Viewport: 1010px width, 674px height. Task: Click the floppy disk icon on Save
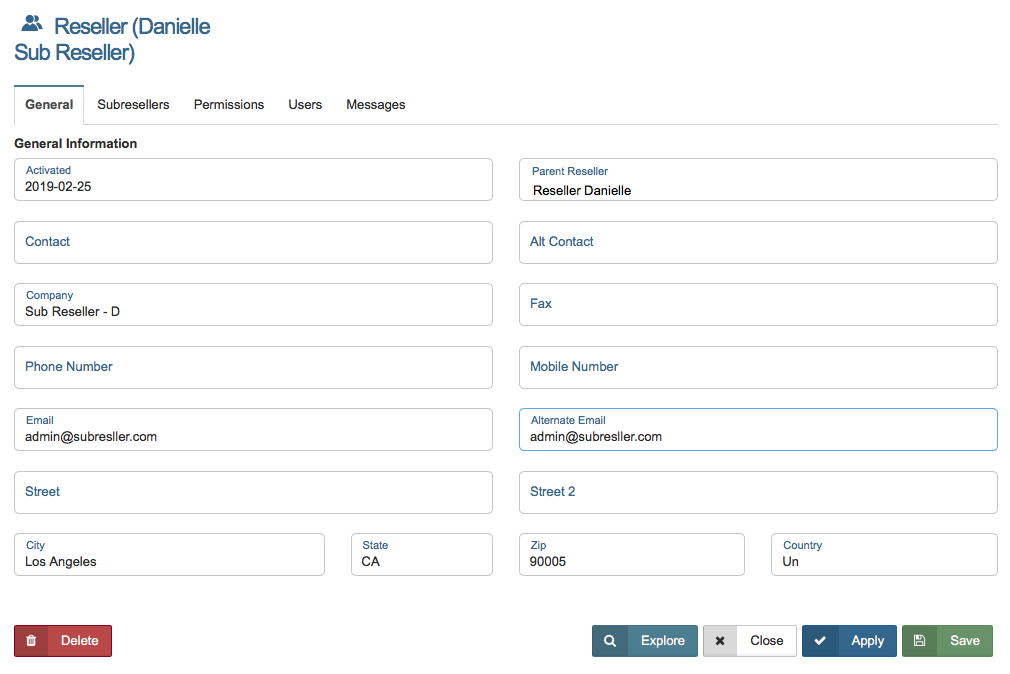pos(920,641)
